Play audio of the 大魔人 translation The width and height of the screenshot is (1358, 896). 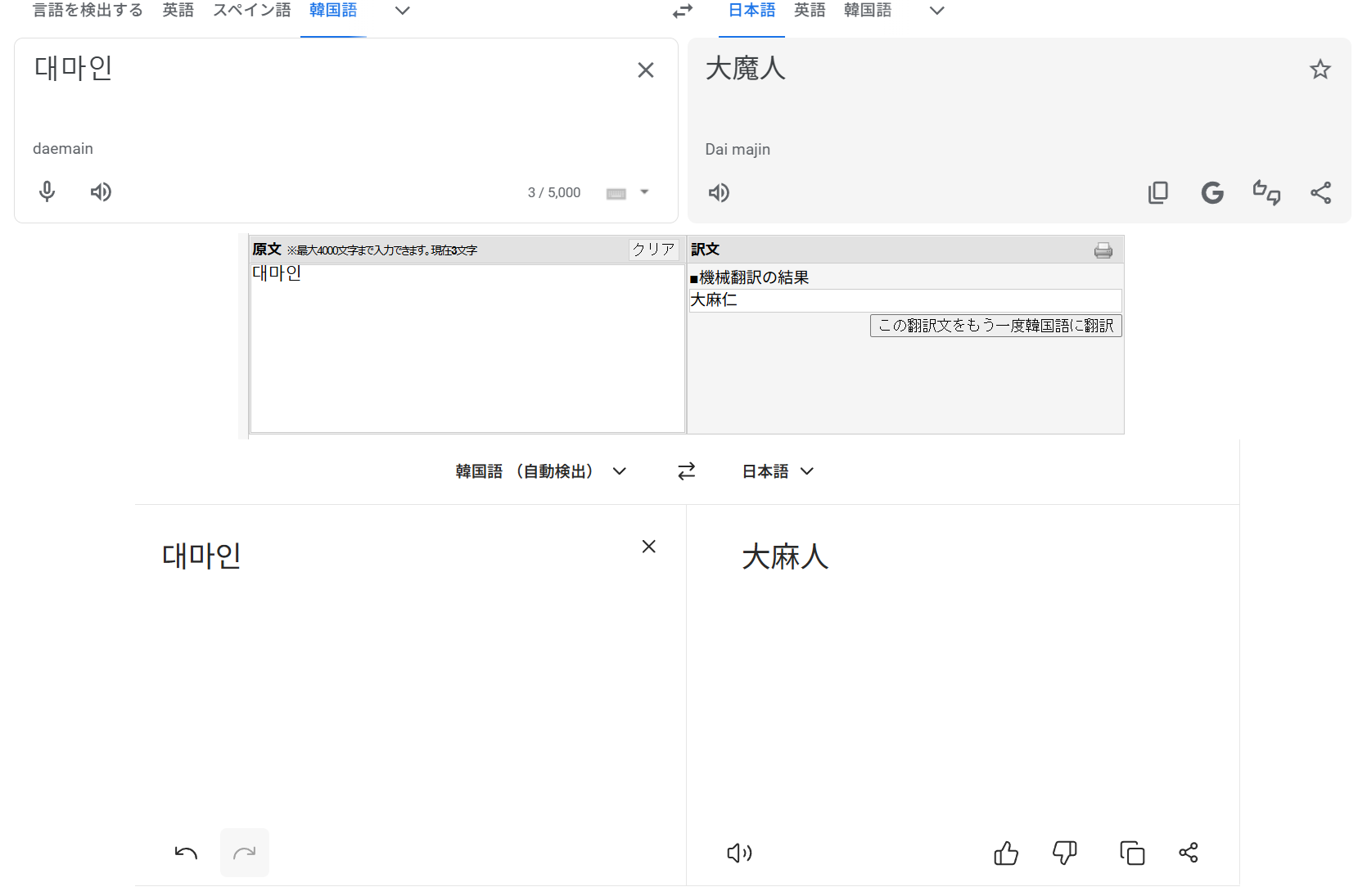(719, 192)
